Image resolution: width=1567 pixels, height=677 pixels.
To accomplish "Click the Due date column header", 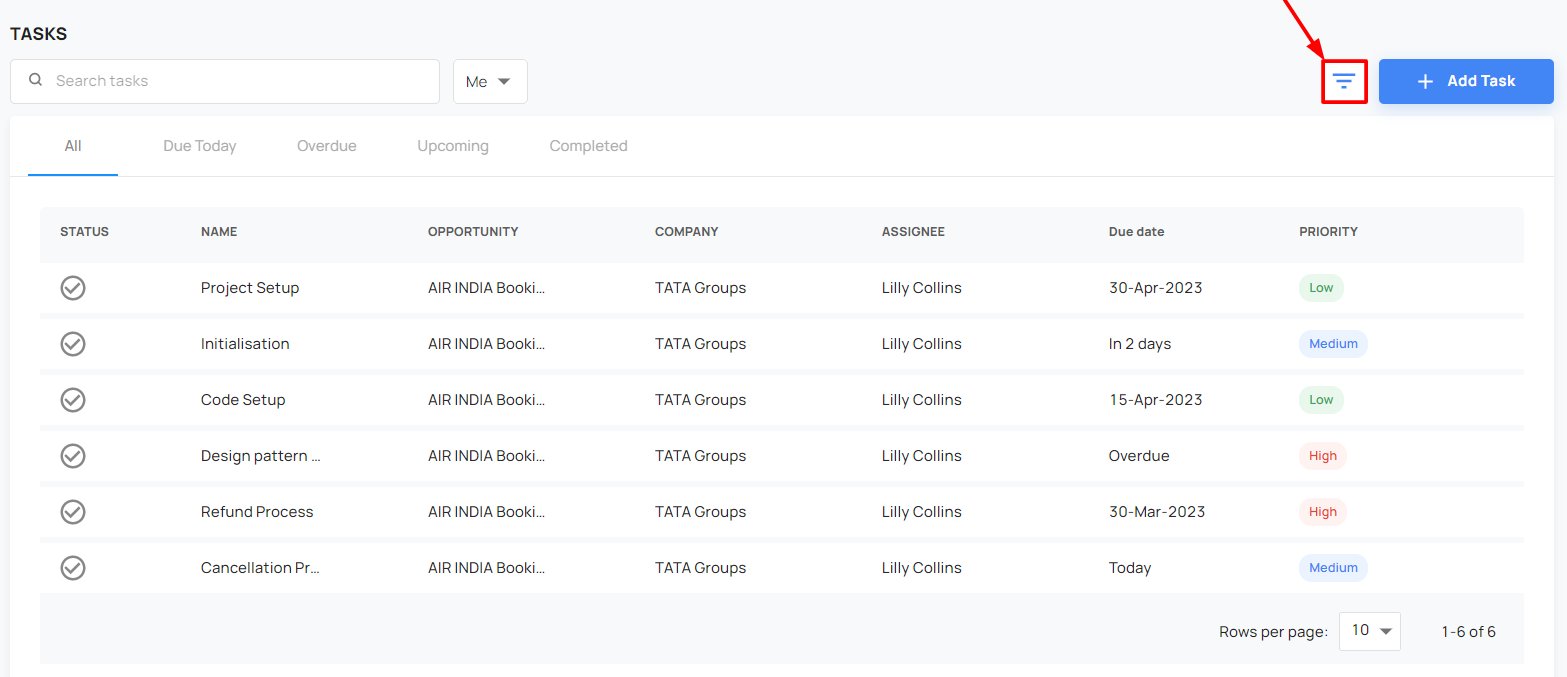I will point(1136,232).
